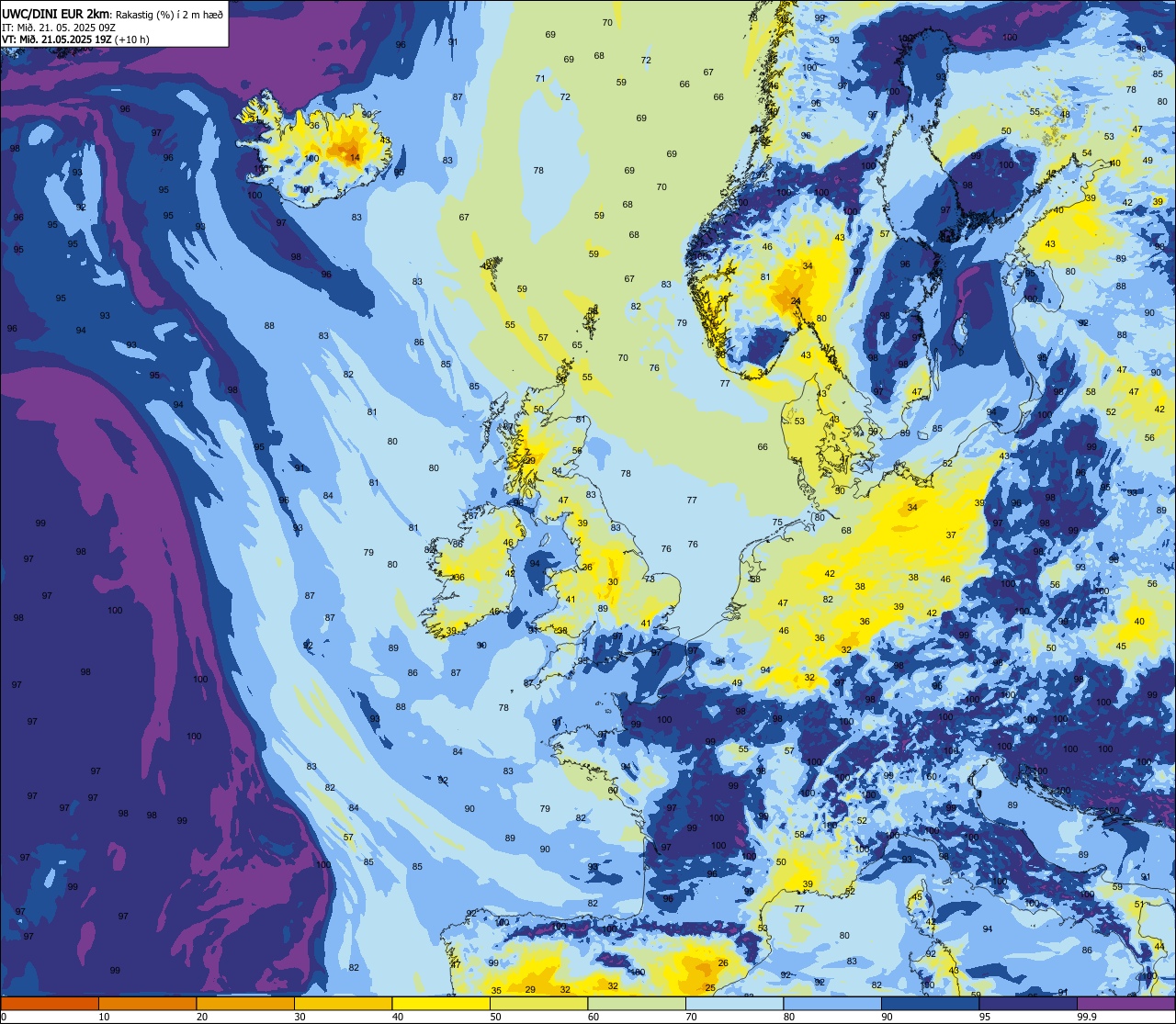1176x1024 pixels.
Task: Click legend tick label "95" on the color bar
Action: [985, 1017]
